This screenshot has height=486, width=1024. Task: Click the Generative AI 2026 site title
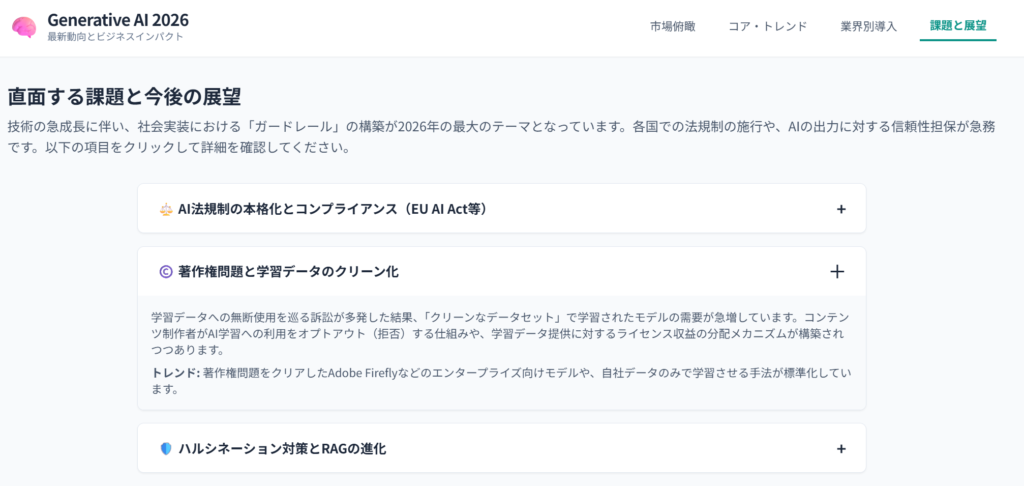coord(118,20)
